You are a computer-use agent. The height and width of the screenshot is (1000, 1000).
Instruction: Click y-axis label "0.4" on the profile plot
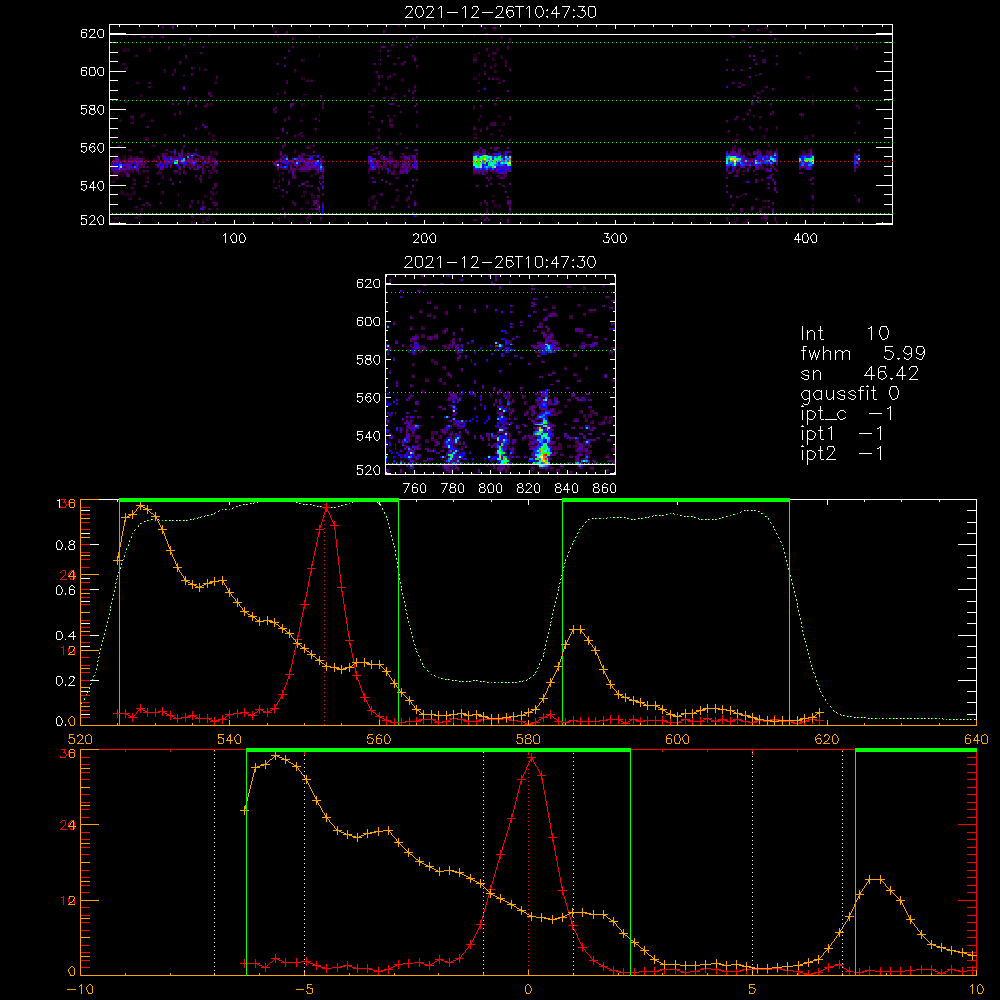pos(66,636)
